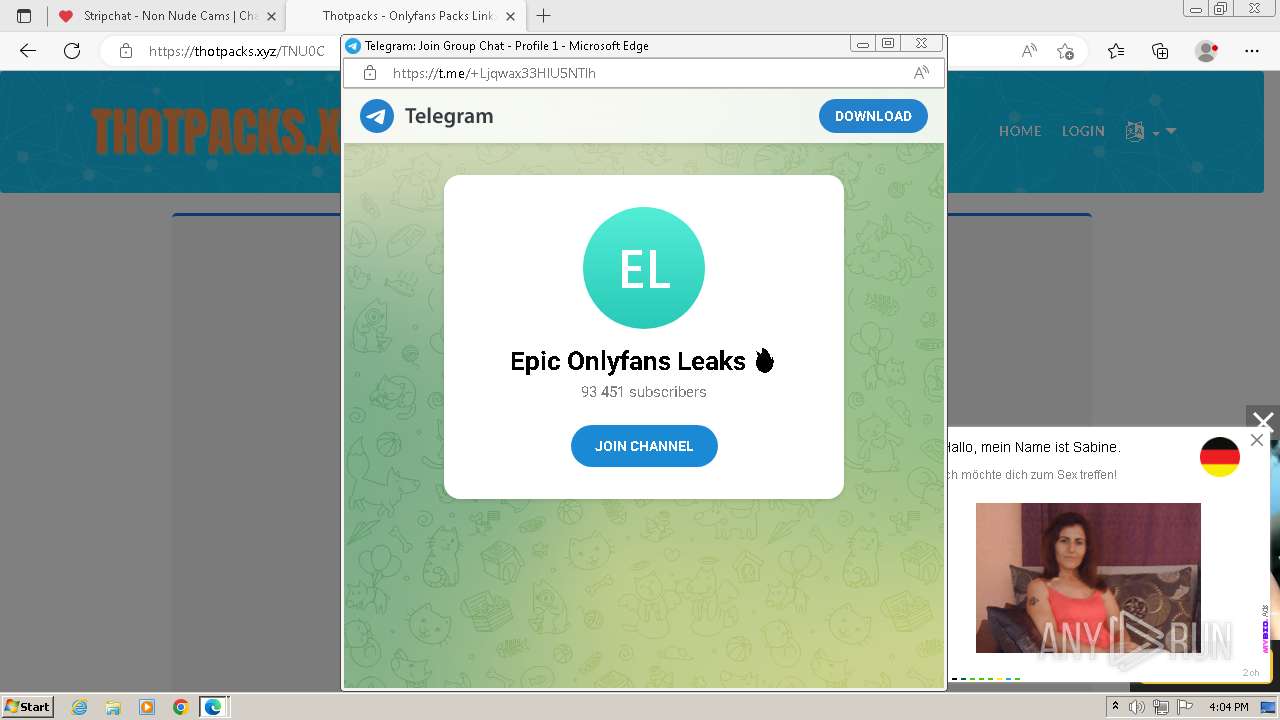Click the Telegram Download button
This screenshot has height=720, width=1280.
click(x=873, y=116)
